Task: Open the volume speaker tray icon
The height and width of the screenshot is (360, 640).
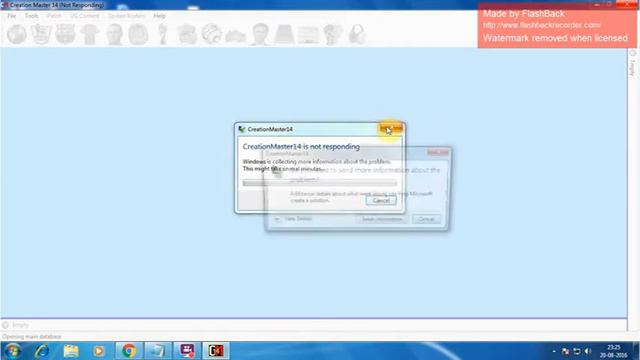Action: 588,351
